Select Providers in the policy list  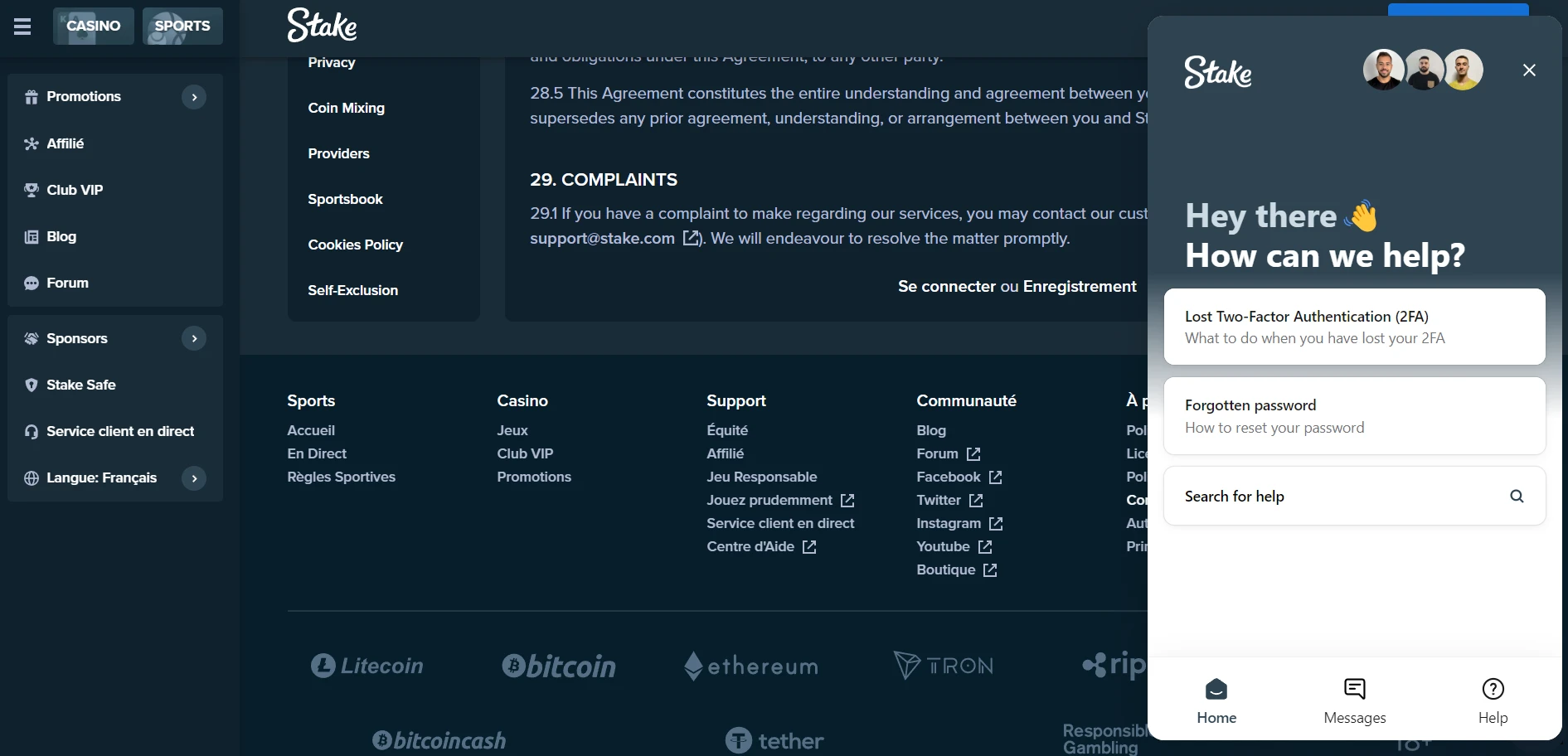click(338, 153)
